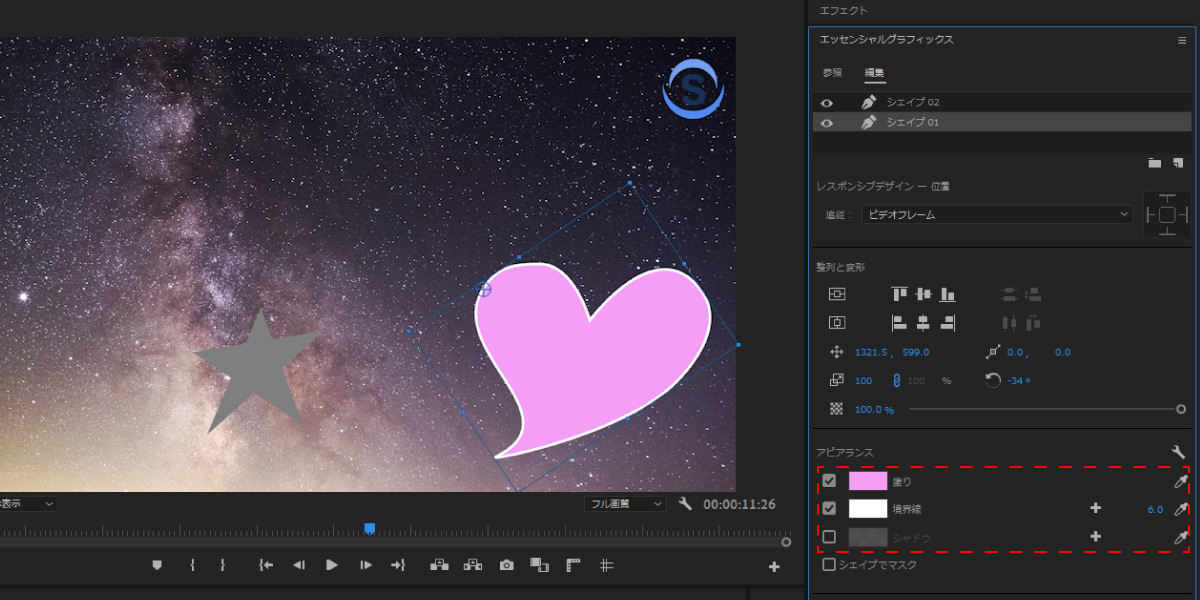Open the エッセンシャルグラフィックス panel menu

pos(1181,41)
